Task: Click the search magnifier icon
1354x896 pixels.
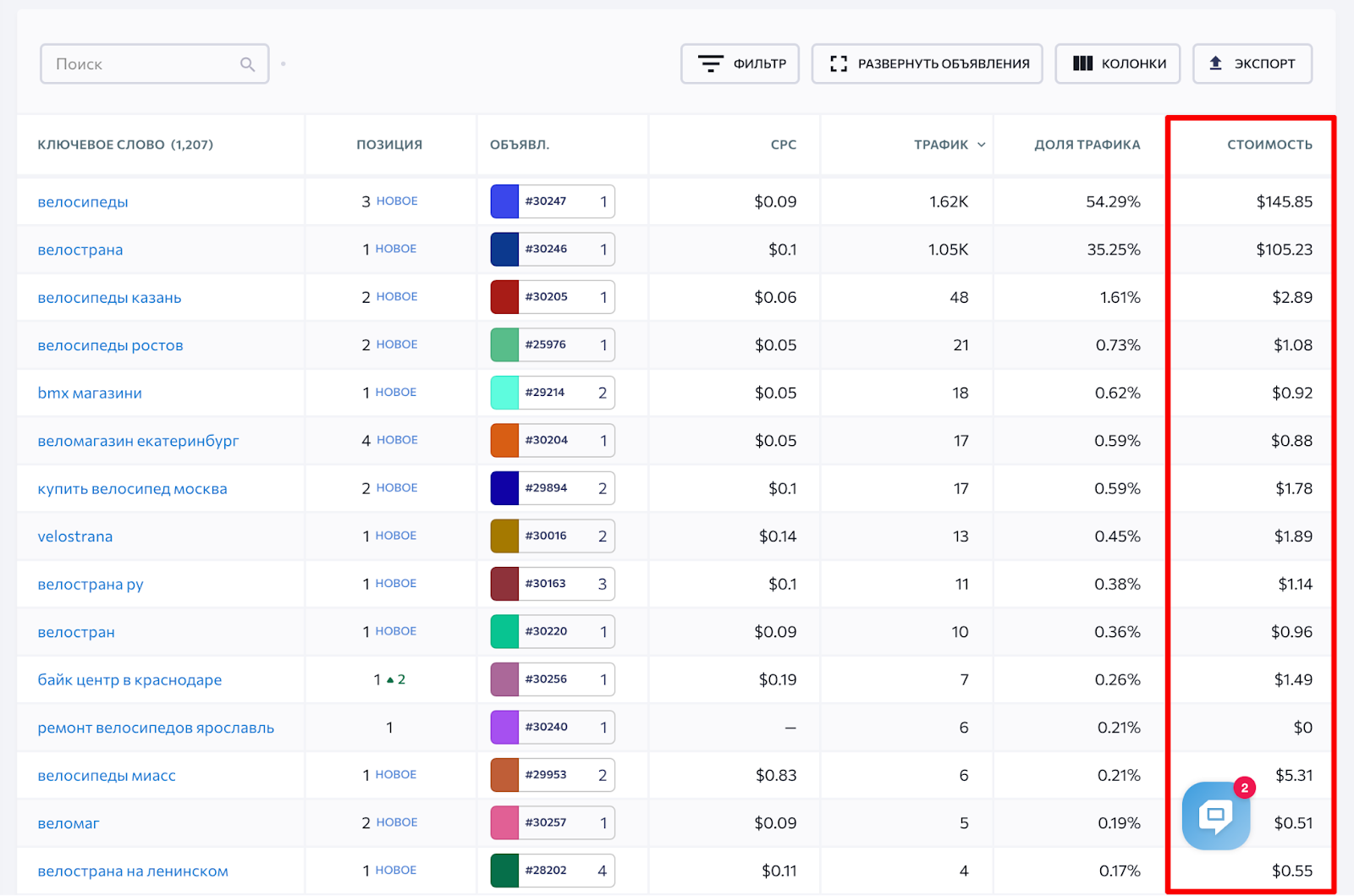Action: pyautogui.click(x=247, y=64)
